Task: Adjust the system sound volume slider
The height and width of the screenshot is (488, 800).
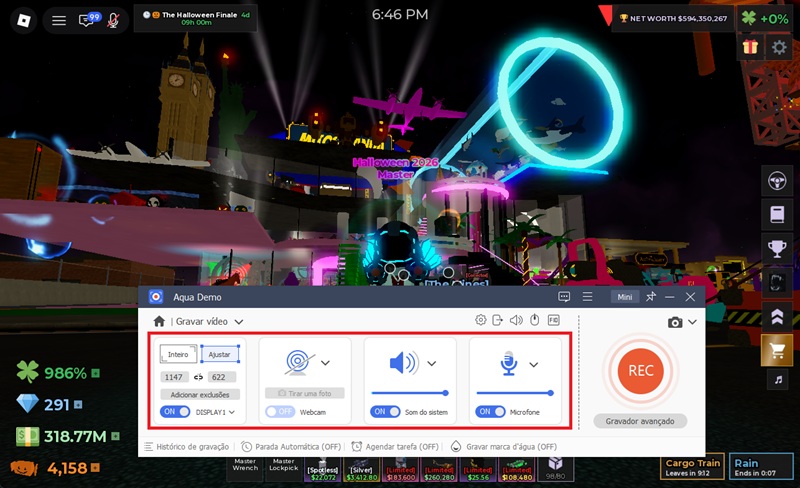Action: pos(410,393)
